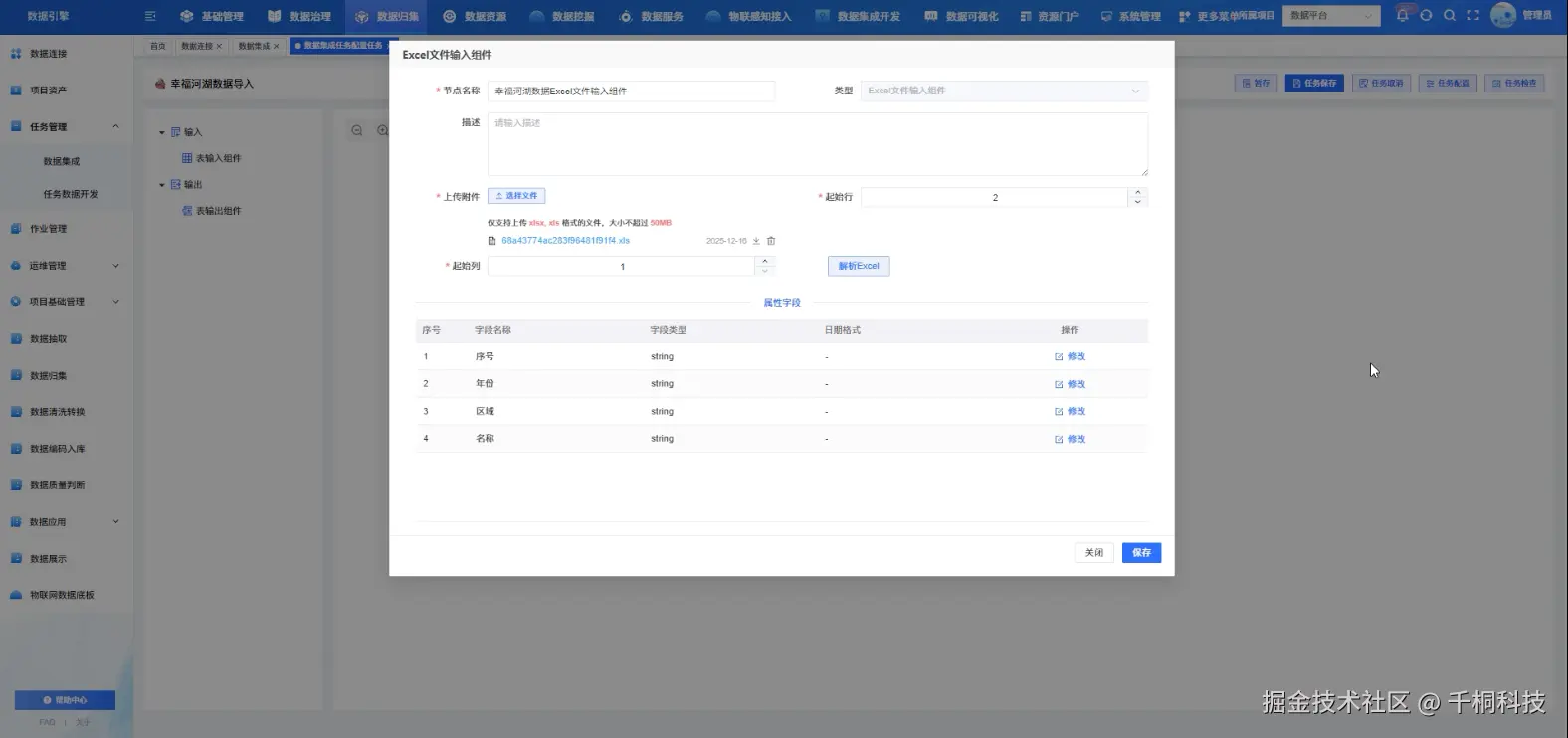The image size is (1568, 738).
Task: Click the notification bell icon
Action: [x=1402, y=16]
